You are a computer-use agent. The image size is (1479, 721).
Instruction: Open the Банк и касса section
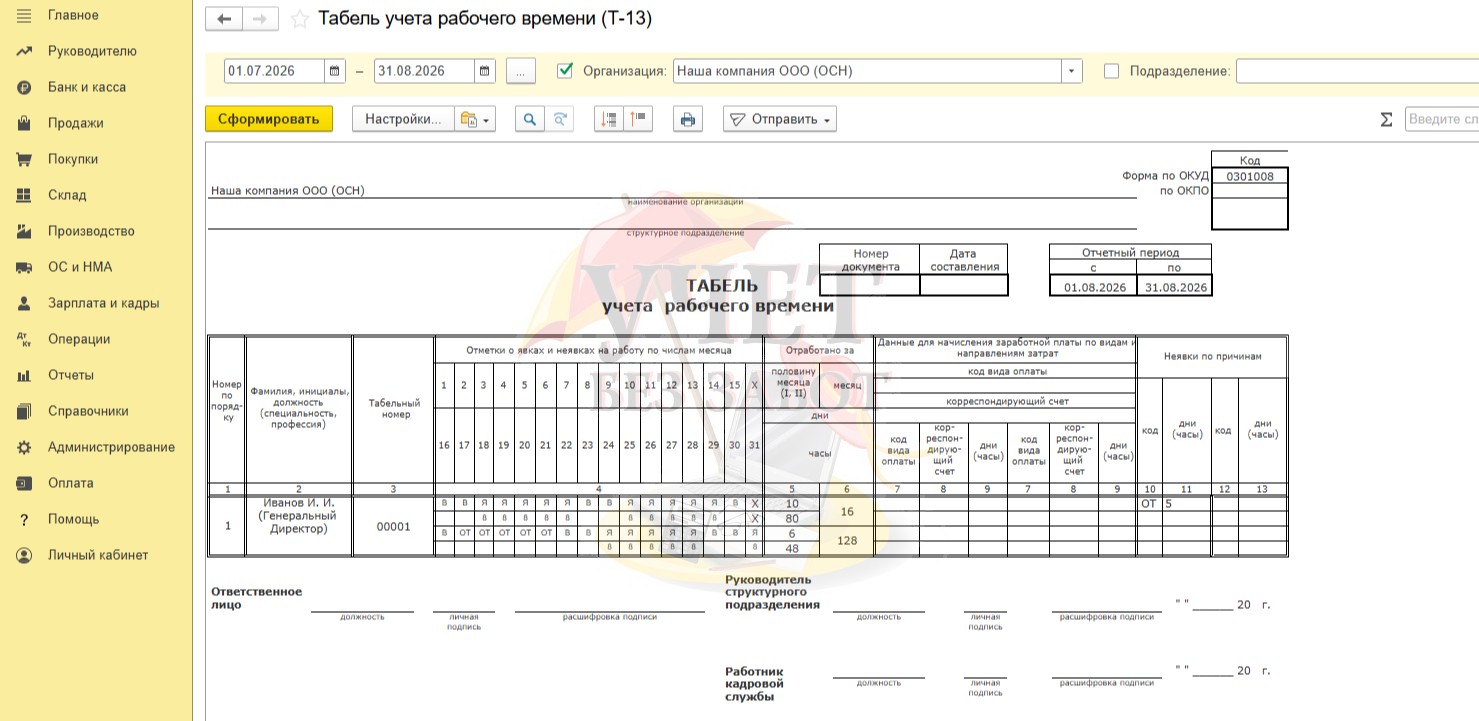[87, 87]
